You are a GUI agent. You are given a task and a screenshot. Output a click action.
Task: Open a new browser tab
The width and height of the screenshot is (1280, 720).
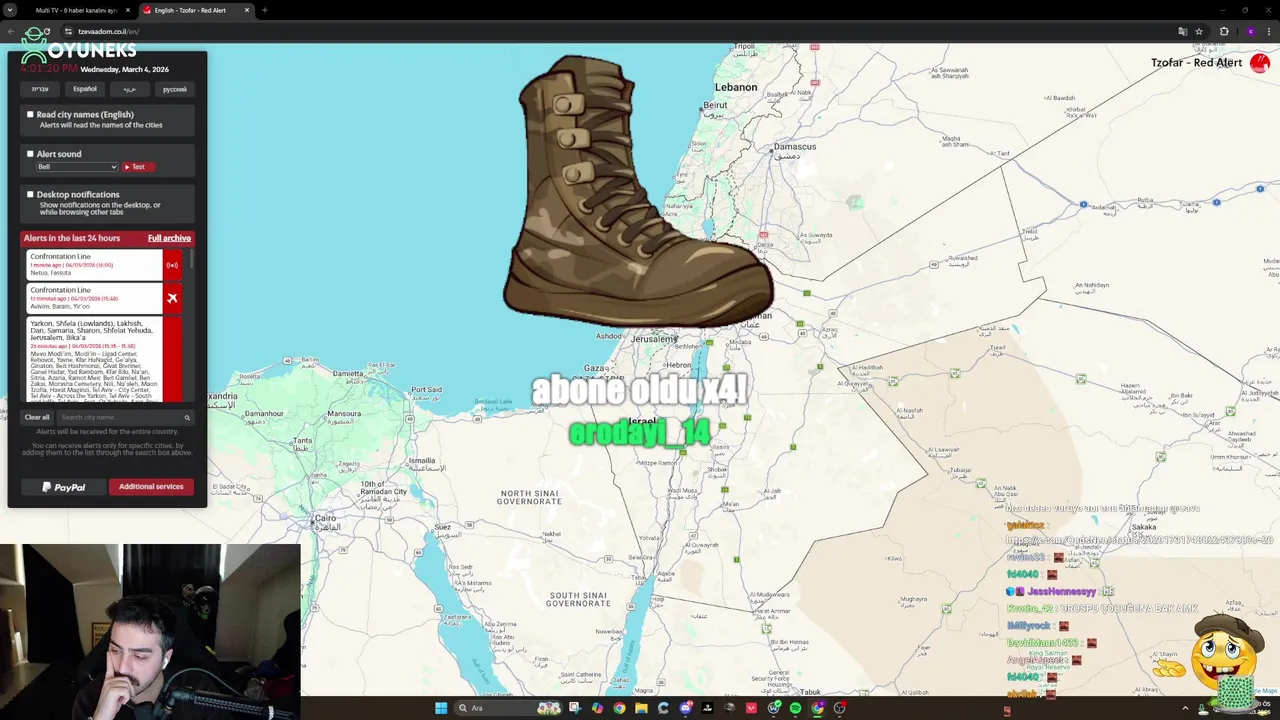point(264,10)
